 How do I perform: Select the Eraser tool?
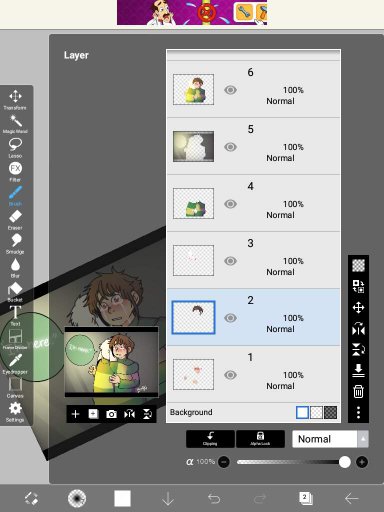15,220
